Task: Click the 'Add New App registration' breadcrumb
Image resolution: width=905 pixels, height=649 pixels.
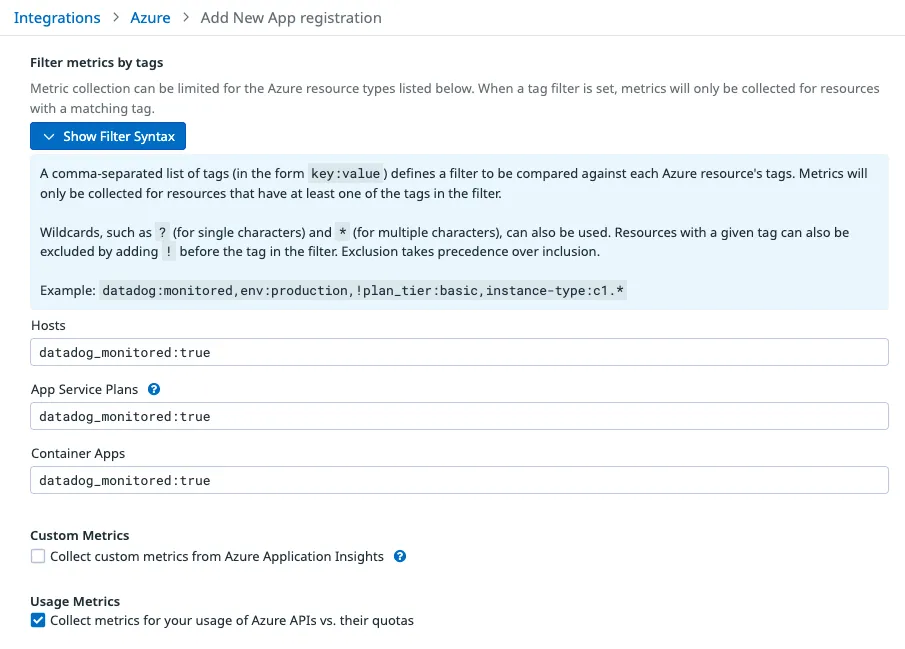Action: (x=290, y=18)
